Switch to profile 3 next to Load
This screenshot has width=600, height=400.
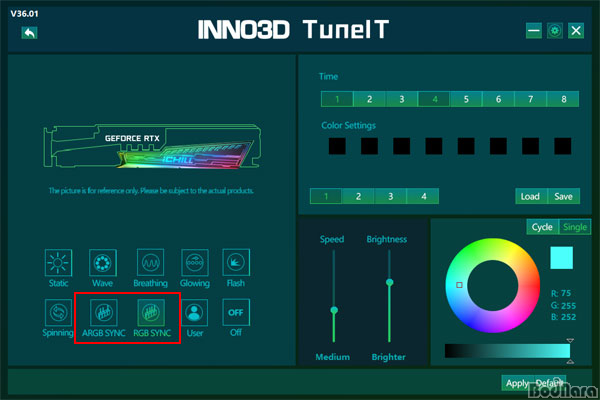390,196
